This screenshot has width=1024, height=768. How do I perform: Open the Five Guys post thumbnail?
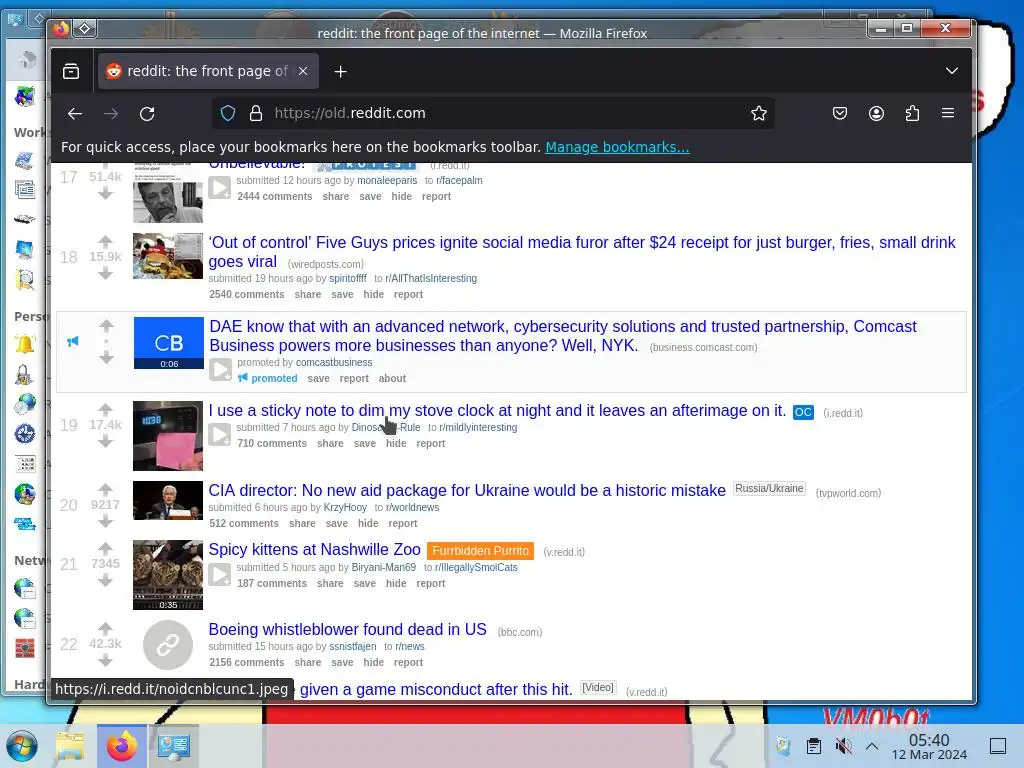click(168, 256)
